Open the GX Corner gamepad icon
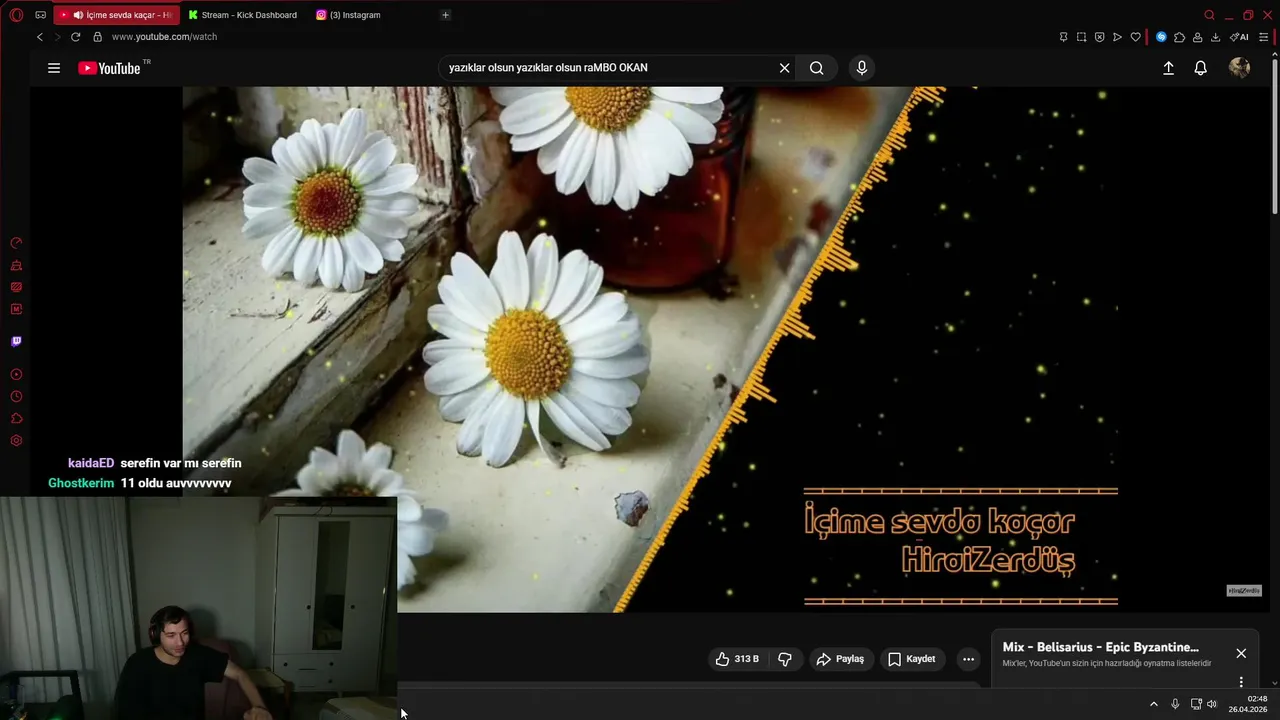 [41, 15]
